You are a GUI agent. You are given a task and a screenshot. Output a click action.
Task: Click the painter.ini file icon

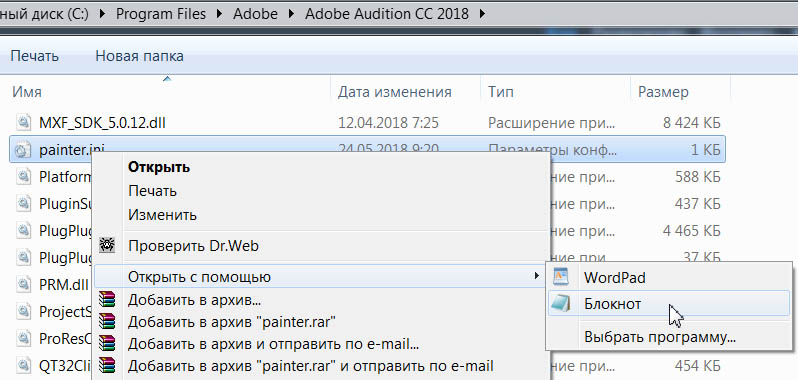(23, 150)
